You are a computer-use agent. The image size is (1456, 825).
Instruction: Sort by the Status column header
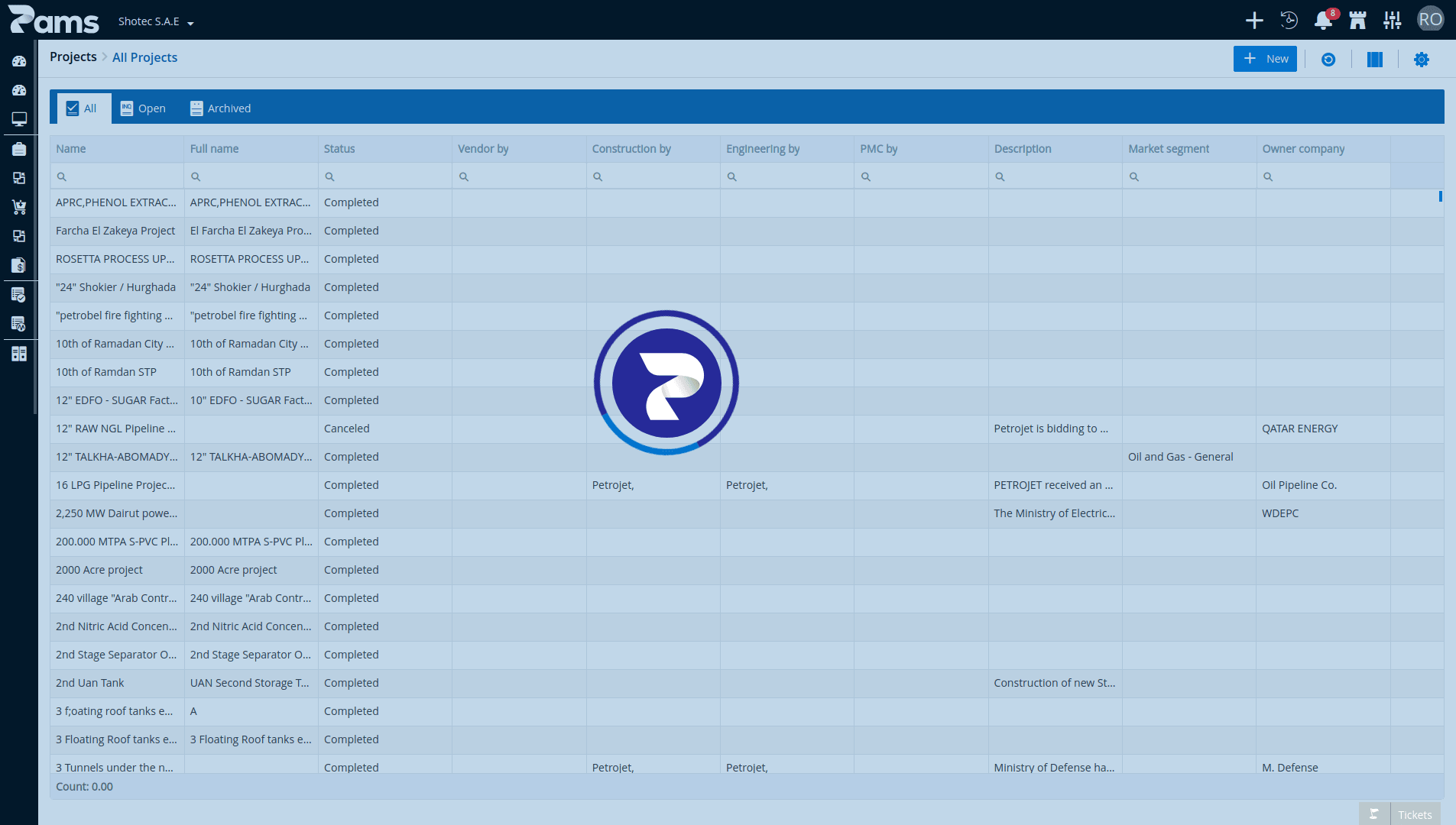click(385, 149)
